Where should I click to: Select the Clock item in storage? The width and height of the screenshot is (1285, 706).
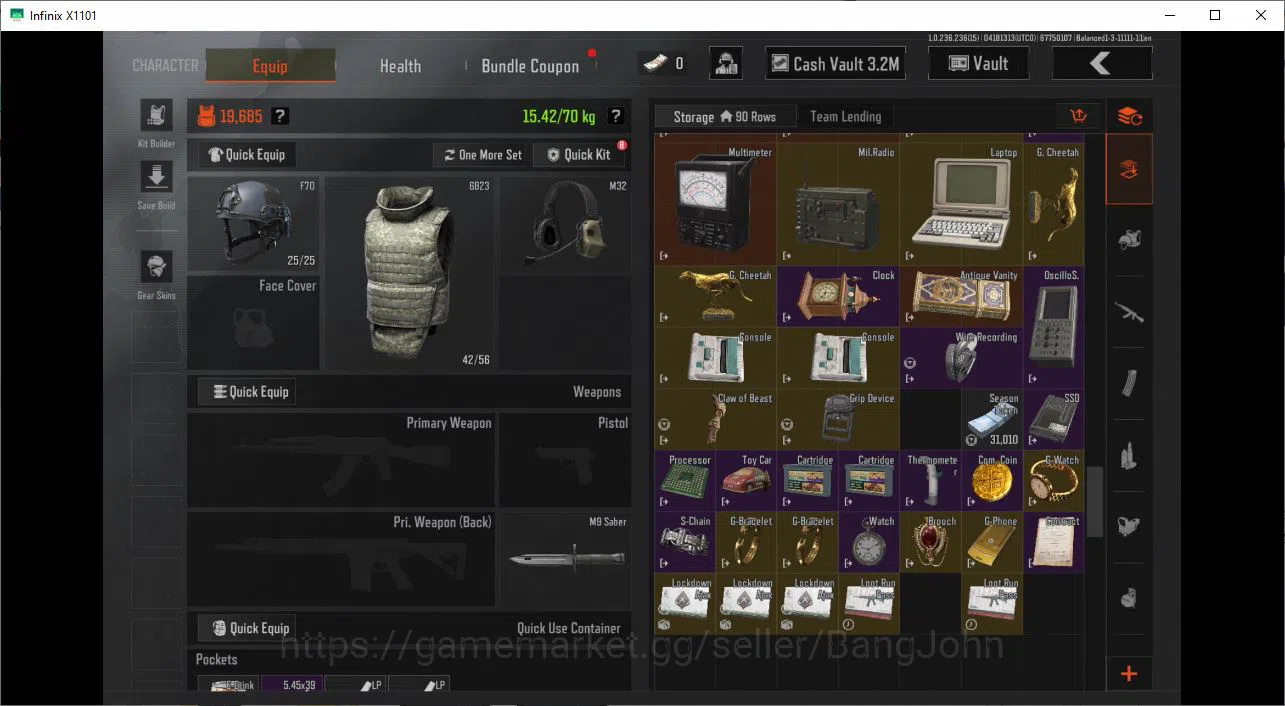(838, 296)
